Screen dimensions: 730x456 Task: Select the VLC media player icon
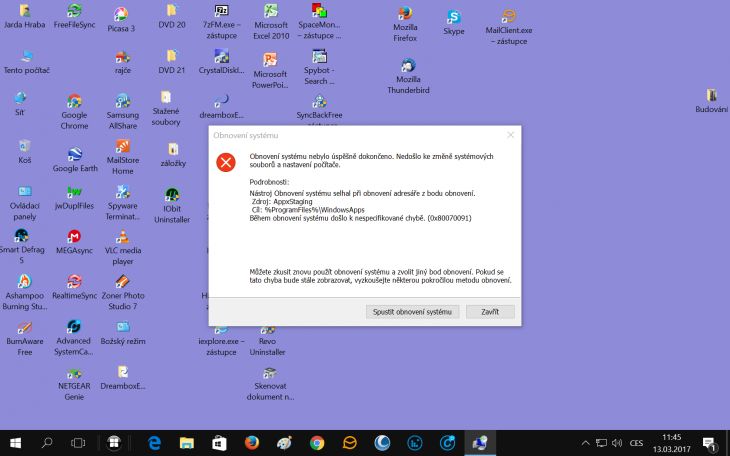click(x=123, y=247)
